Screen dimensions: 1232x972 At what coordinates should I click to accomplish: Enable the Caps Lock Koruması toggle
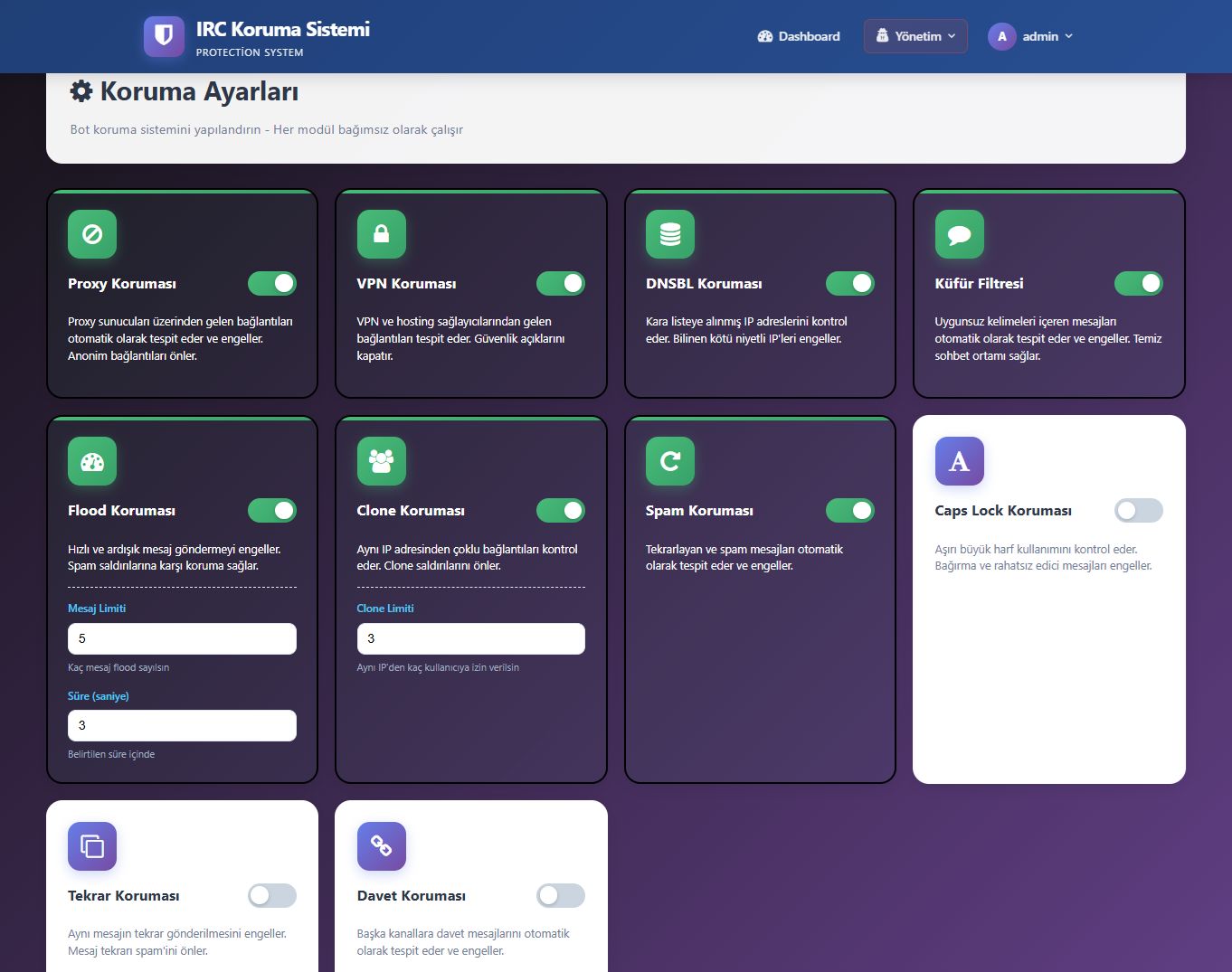tap(1138, 511)
